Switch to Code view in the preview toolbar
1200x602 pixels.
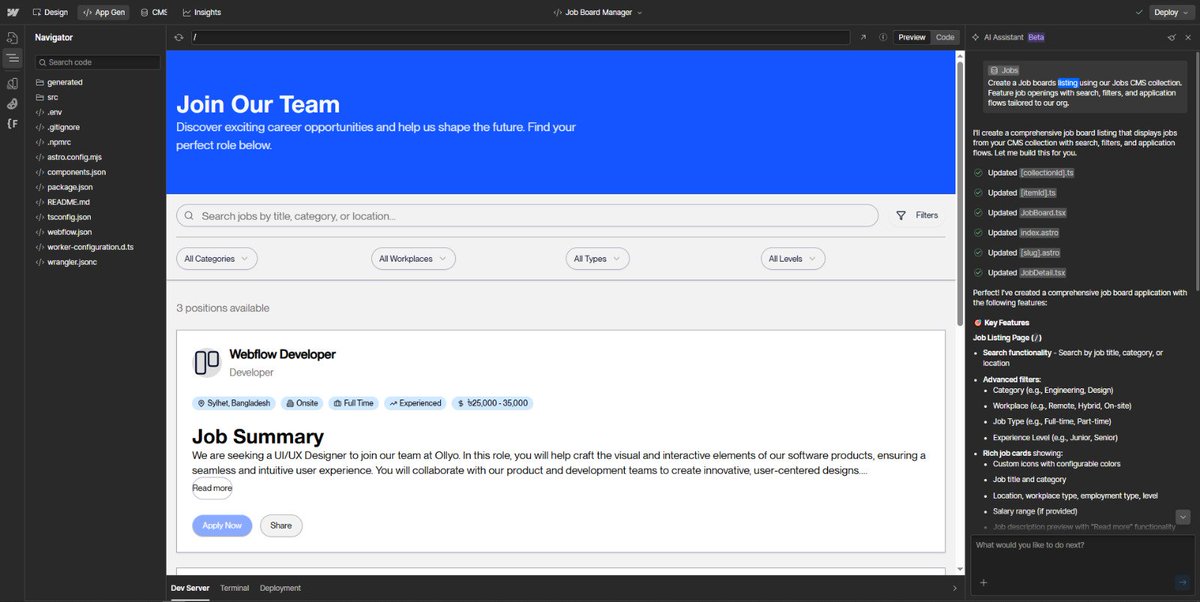point(946,37)
